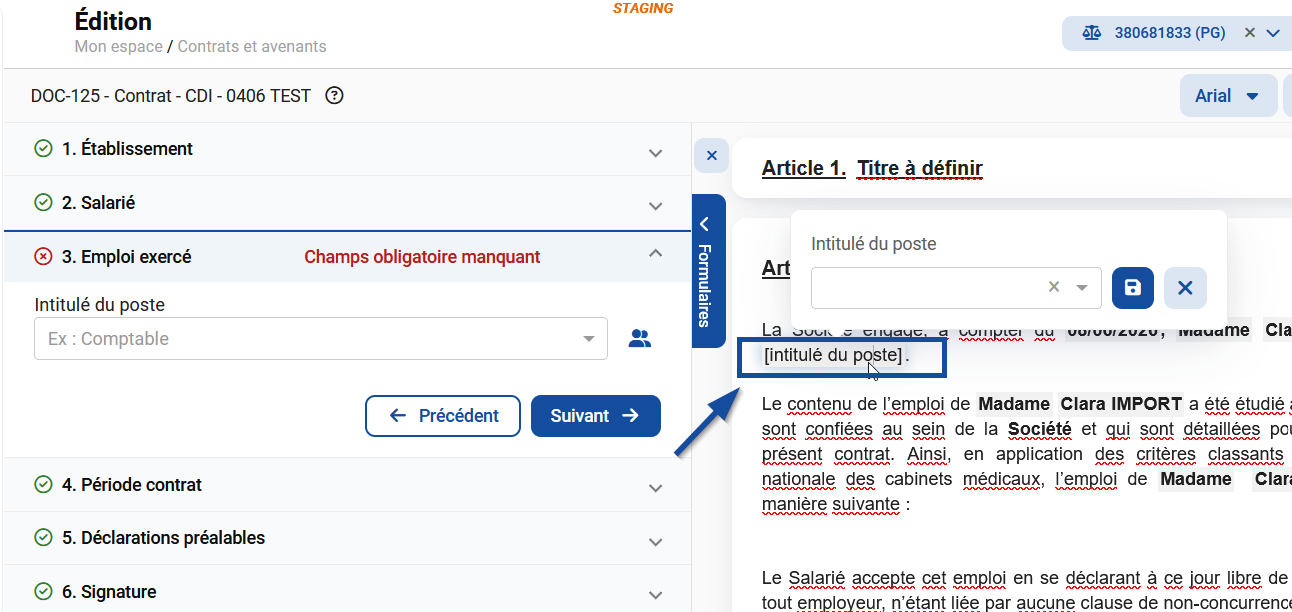Click the scales icon in 380681833 (PG) selector
This screenshot has width=1292, height=612.
[1091, 33]
